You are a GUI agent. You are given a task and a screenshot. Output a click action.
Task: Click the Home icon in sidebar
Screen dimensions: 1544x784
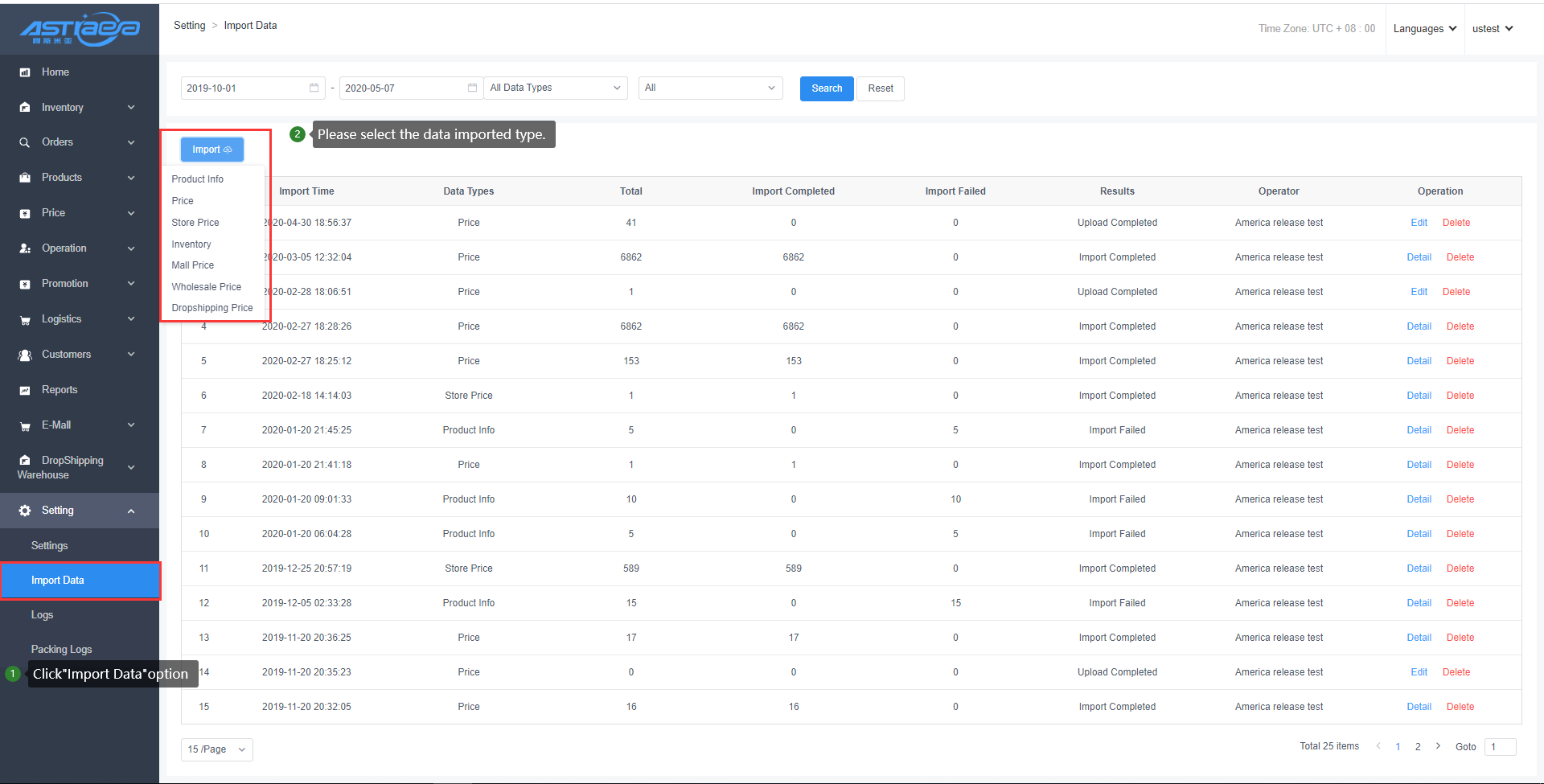pos(25,72)
